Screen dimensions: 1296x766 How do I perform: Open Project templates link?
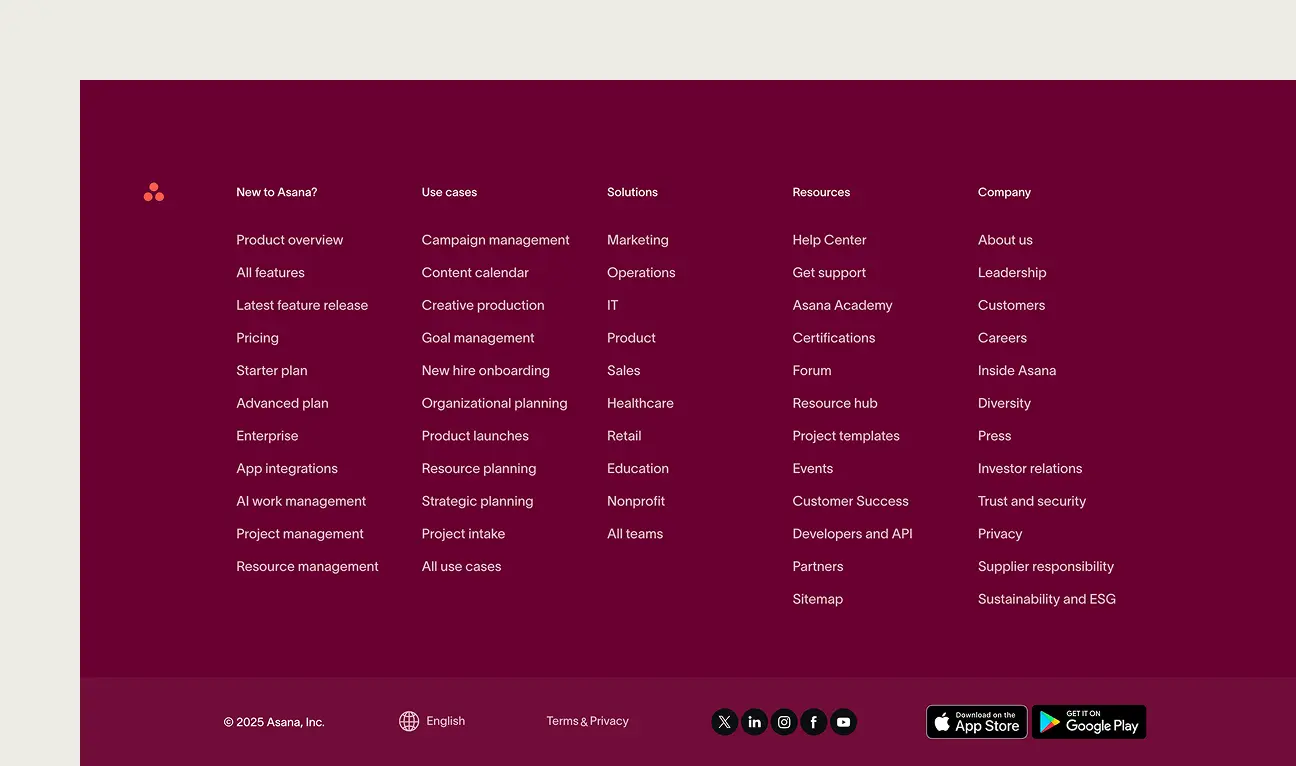(846, 436)
